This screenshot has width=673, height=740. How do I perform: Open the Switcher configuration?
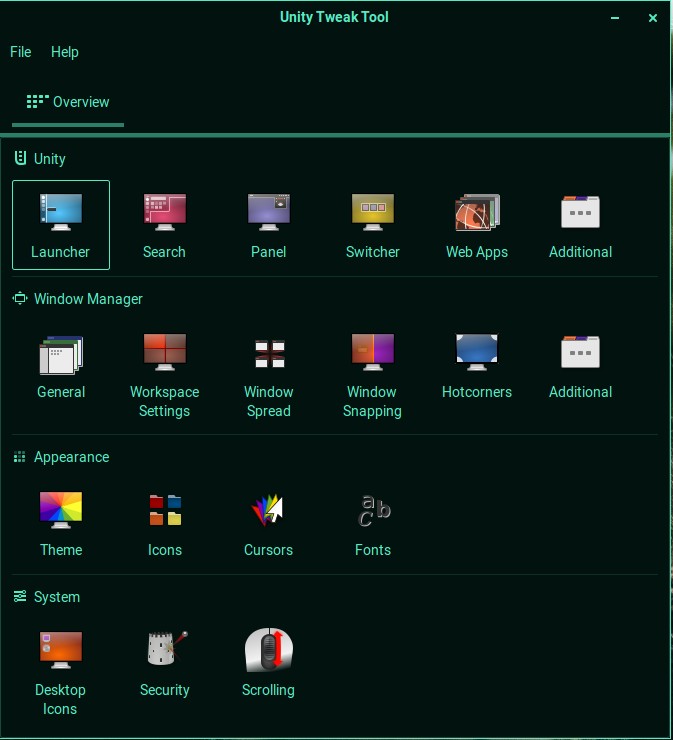(372, 224)
